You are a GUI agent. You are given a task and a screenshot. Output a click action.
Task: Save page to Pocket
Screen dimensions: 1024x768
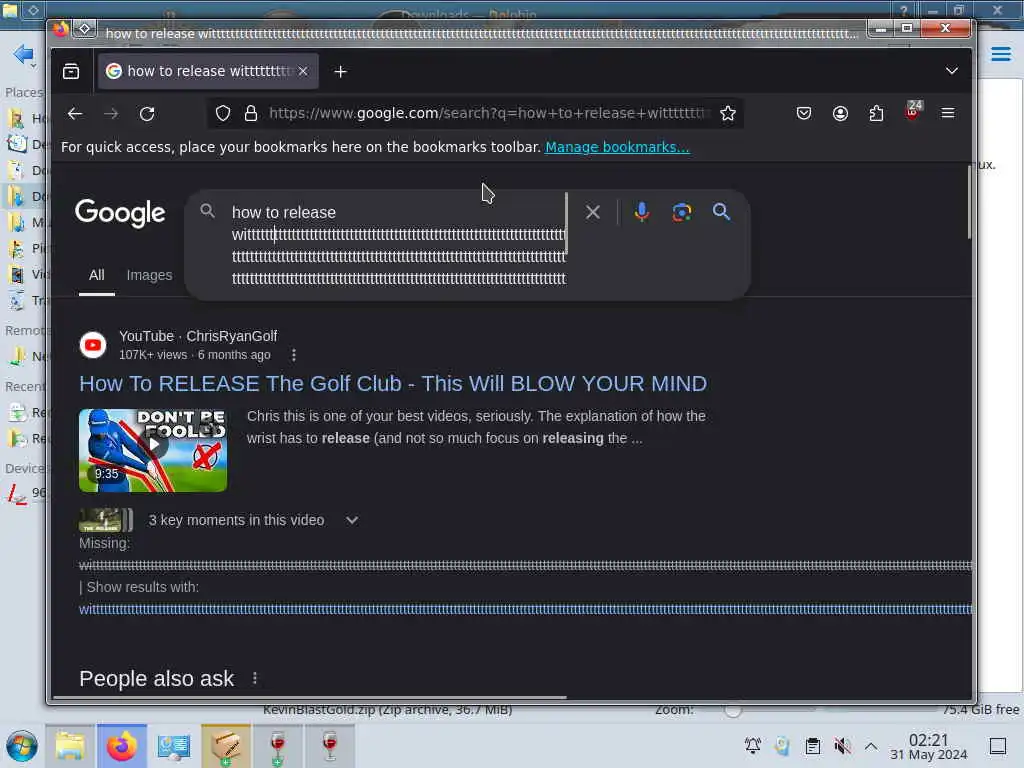(804, 114)
